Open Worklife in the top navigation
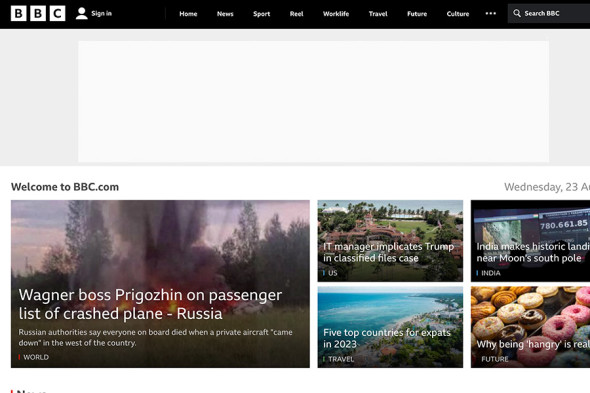Screen dimensions: 590x393 (336, 14)
